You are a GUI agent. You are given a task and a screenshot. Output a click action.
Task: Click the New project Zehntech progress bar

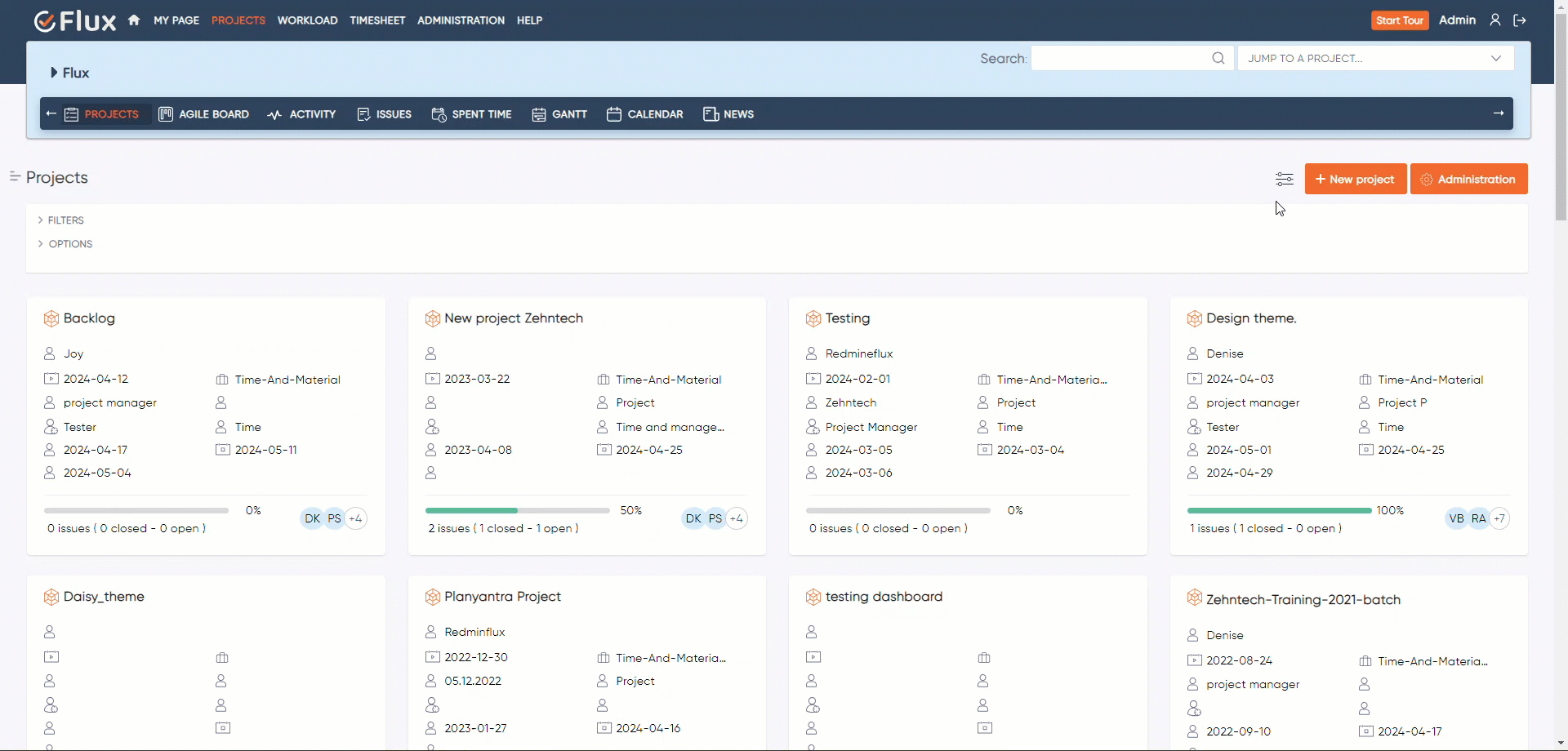pos(517,510)
